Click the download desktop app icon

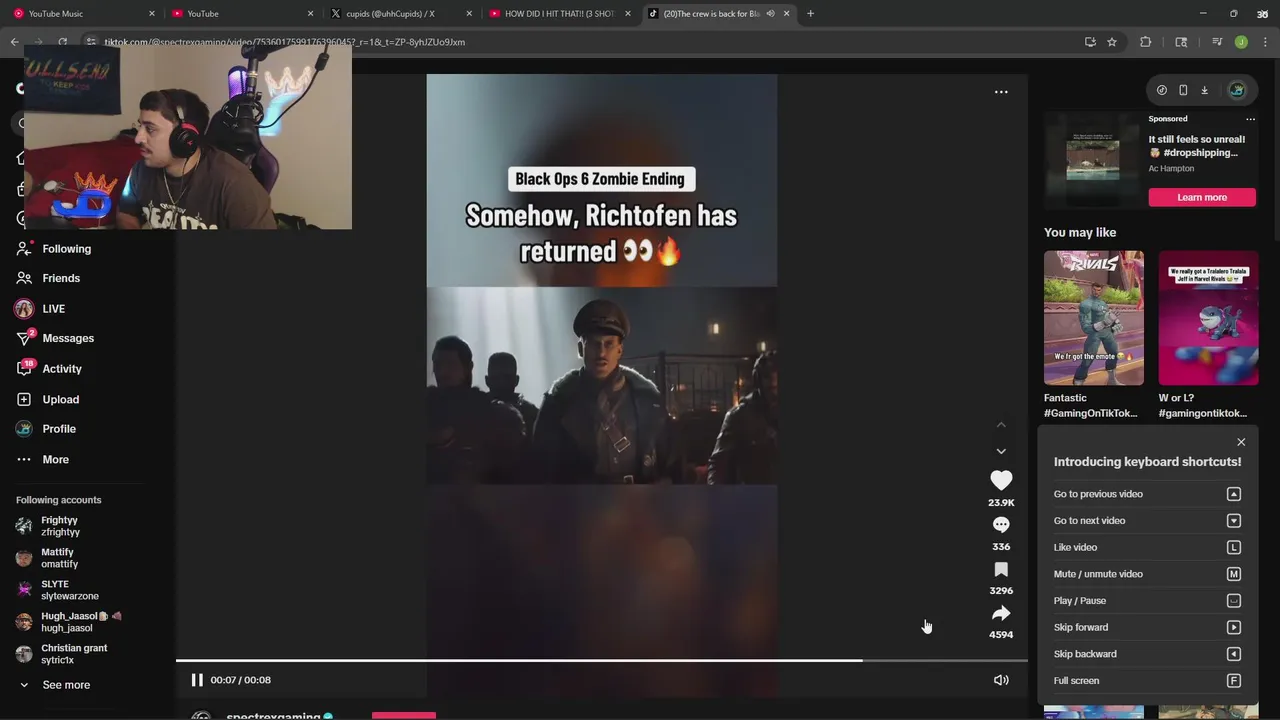coord(1204,90)
